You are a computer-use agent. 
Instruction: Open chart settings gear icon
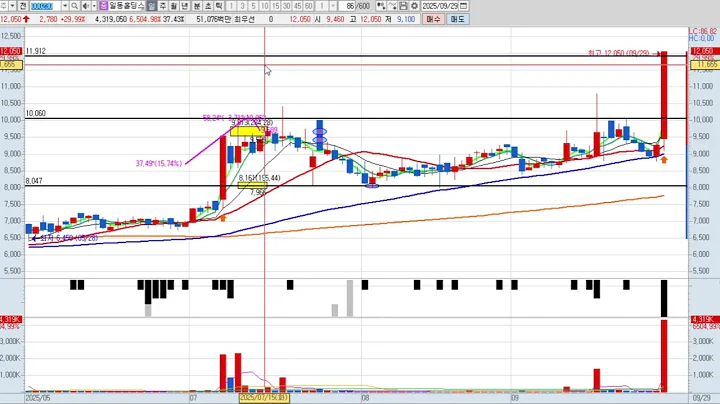click(x=414, y=6)
